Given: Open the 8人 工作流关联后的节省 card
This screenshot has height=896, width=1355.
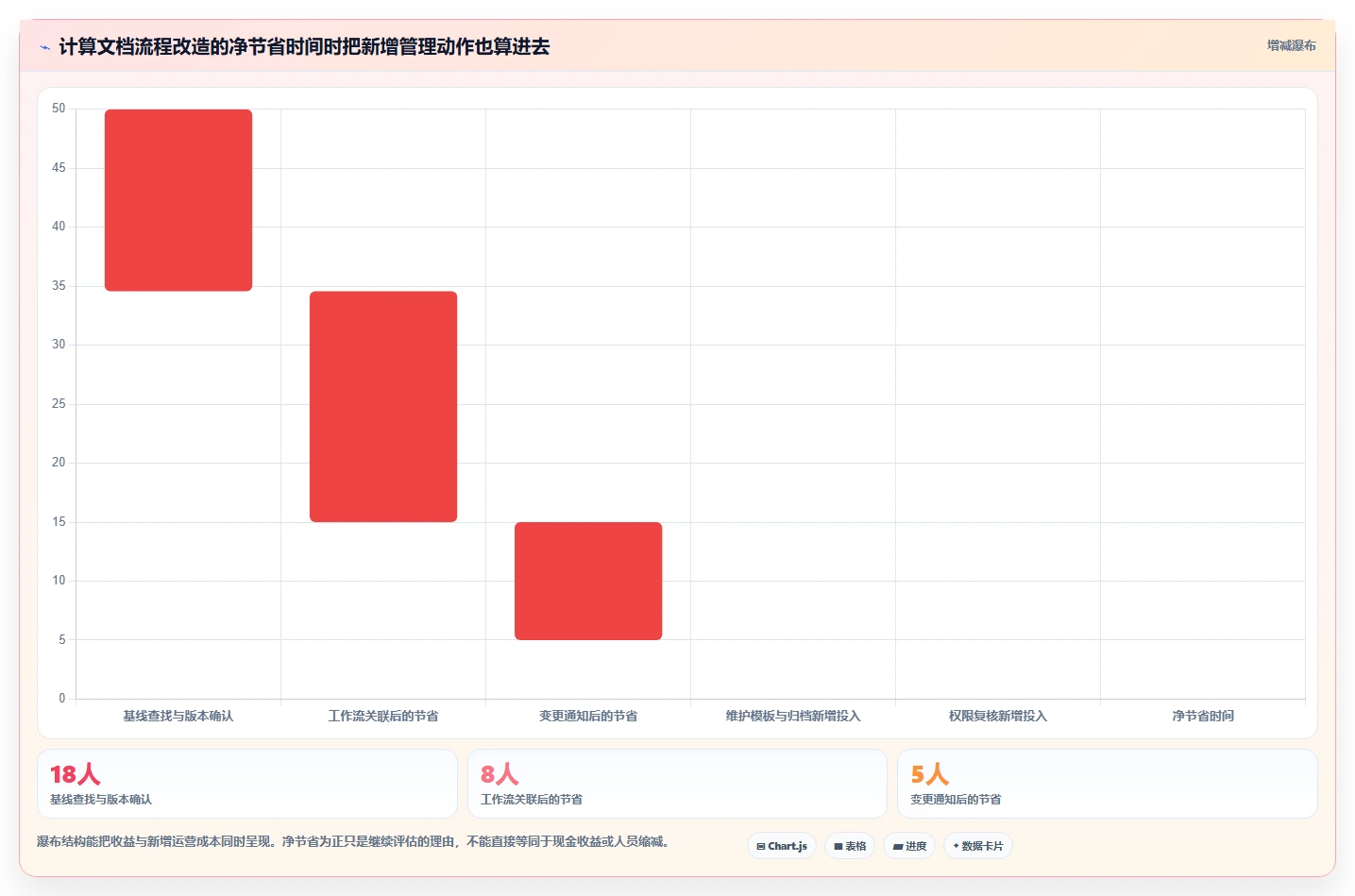Looking at the screenshot, I should 677,784.
